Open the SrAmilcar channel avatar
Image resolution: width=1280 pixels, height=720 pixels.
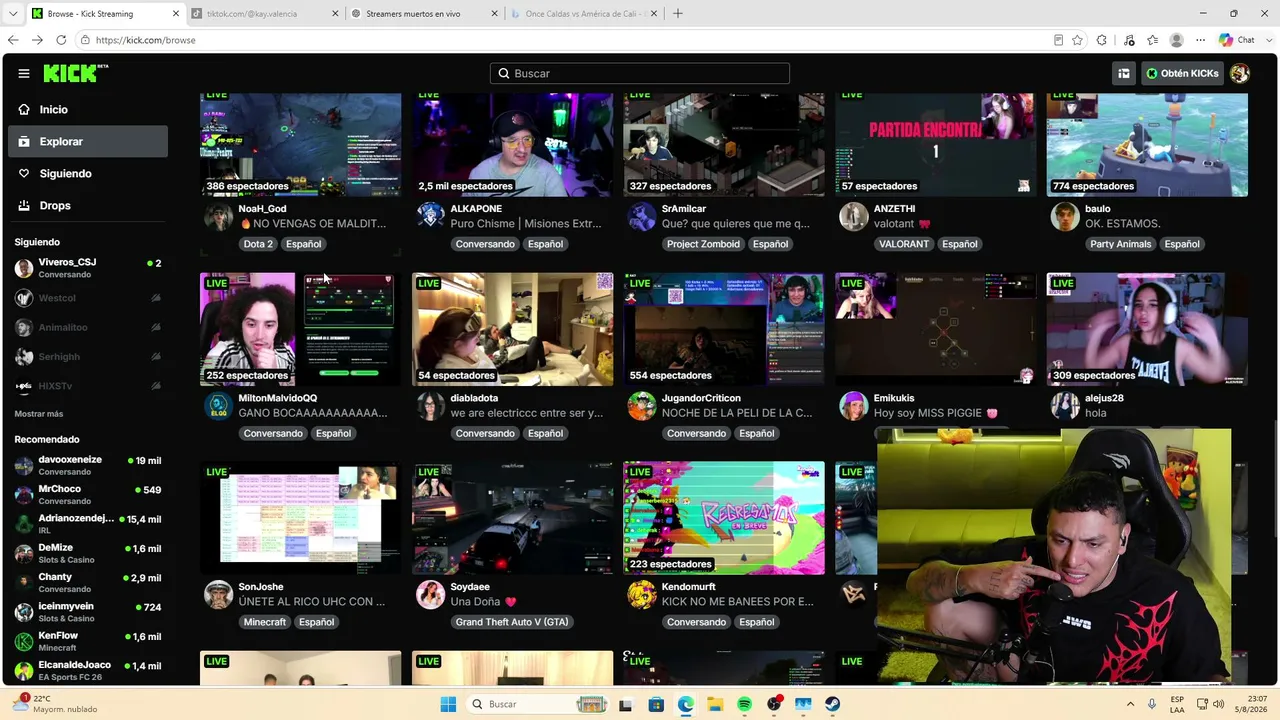click(641, 217)
